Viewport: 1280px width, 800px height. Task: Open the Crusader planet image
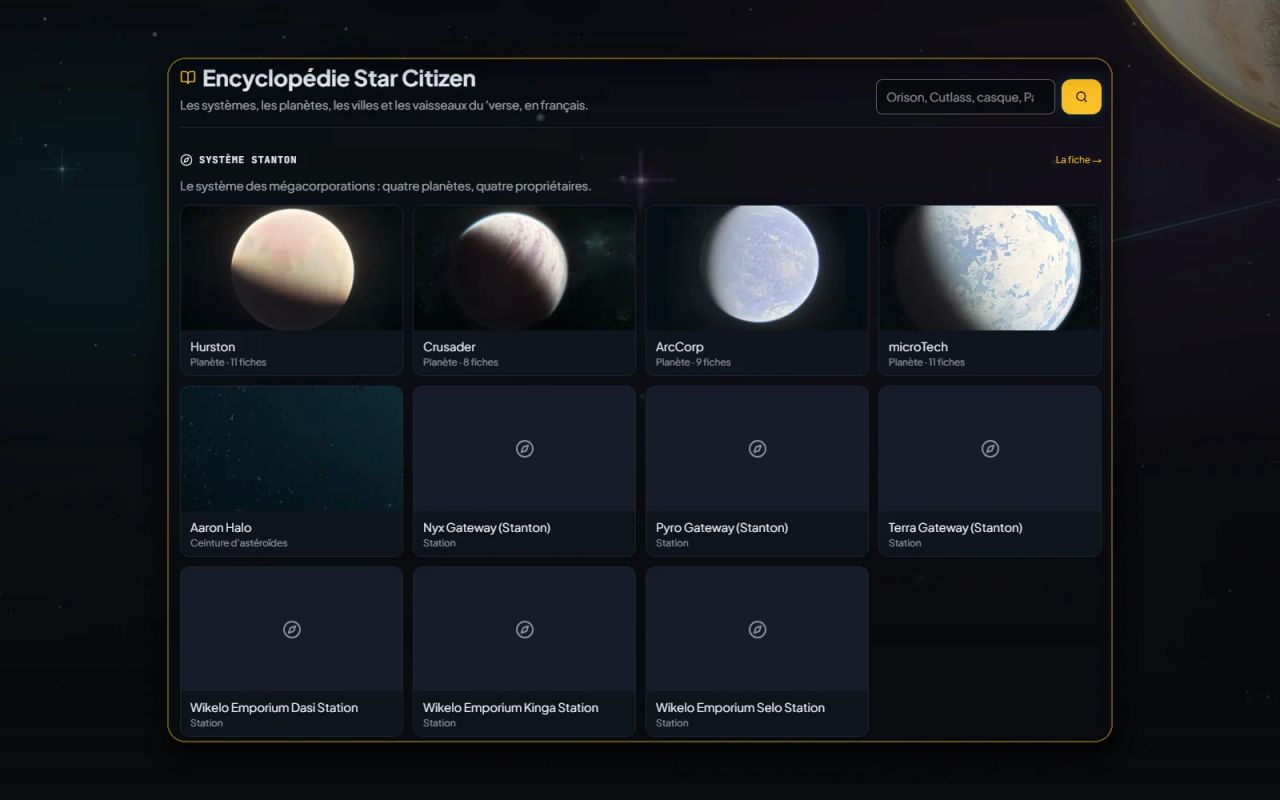coord(524,268)
